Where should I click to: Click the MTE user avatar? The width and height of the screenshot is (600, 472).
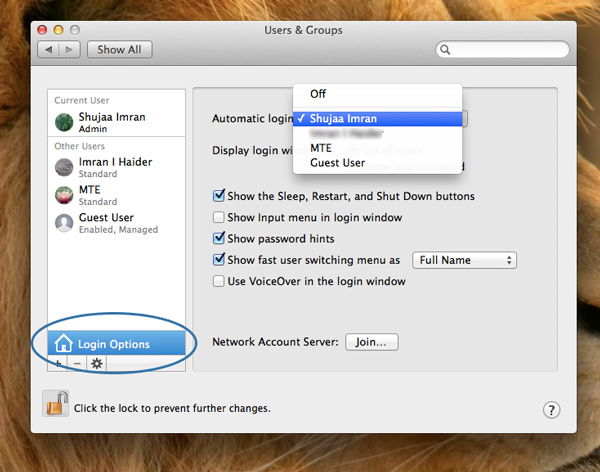tap(64, 195)
